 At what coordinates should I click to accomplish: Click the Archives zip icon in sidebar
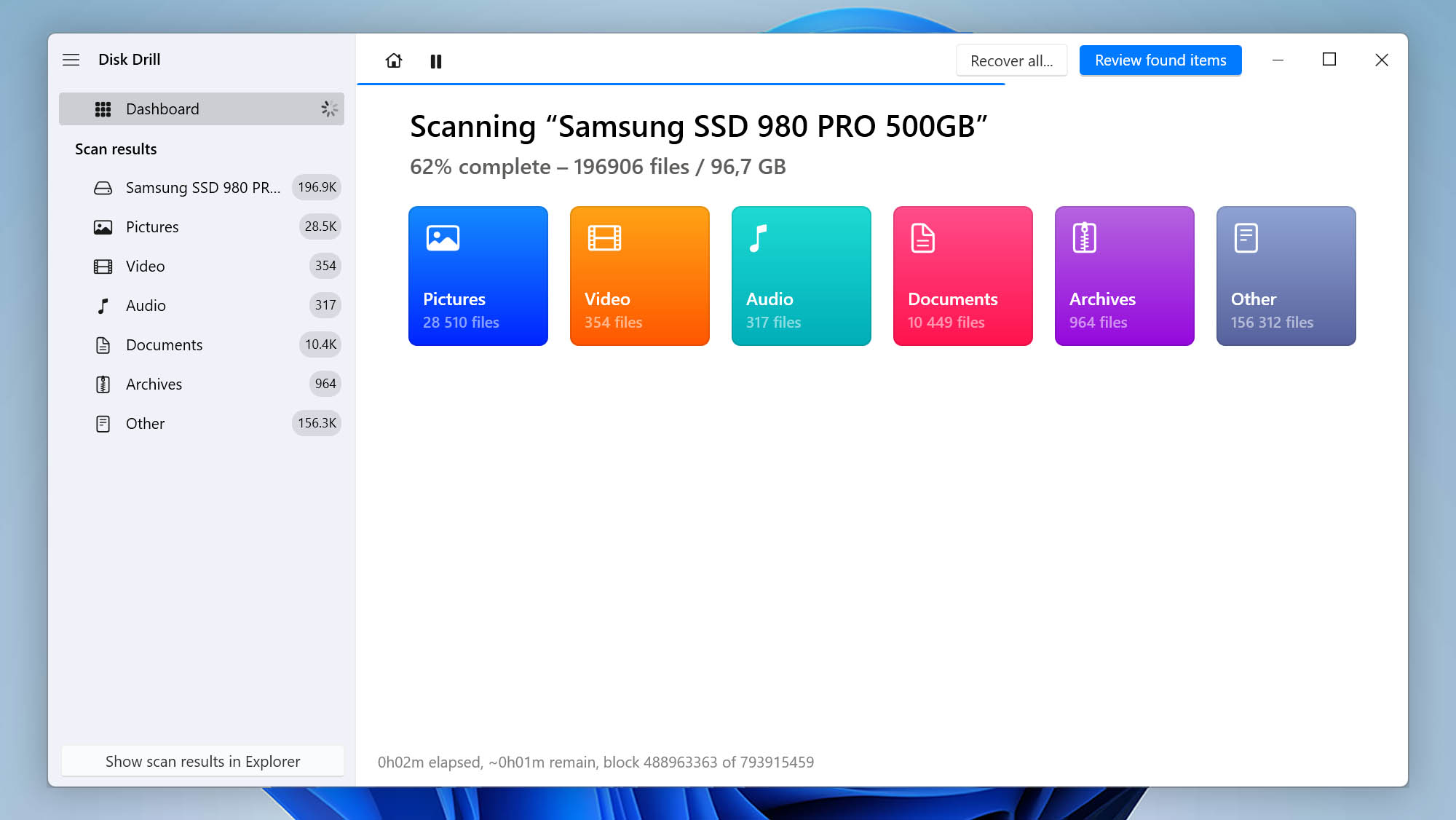coord(103,385)
